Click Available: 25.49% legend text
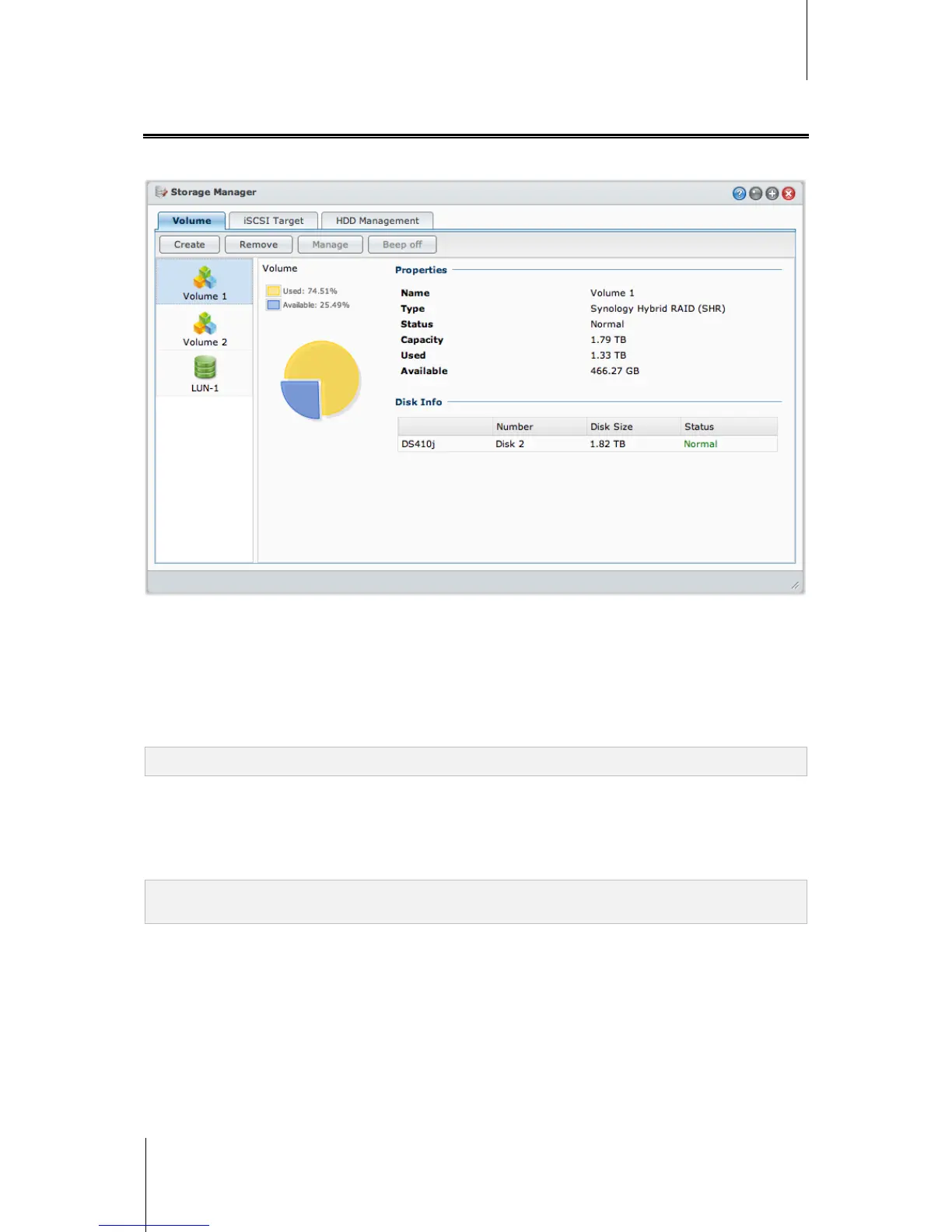The width and height of the screenshot is (952, 1232). [x=317, y=305]
